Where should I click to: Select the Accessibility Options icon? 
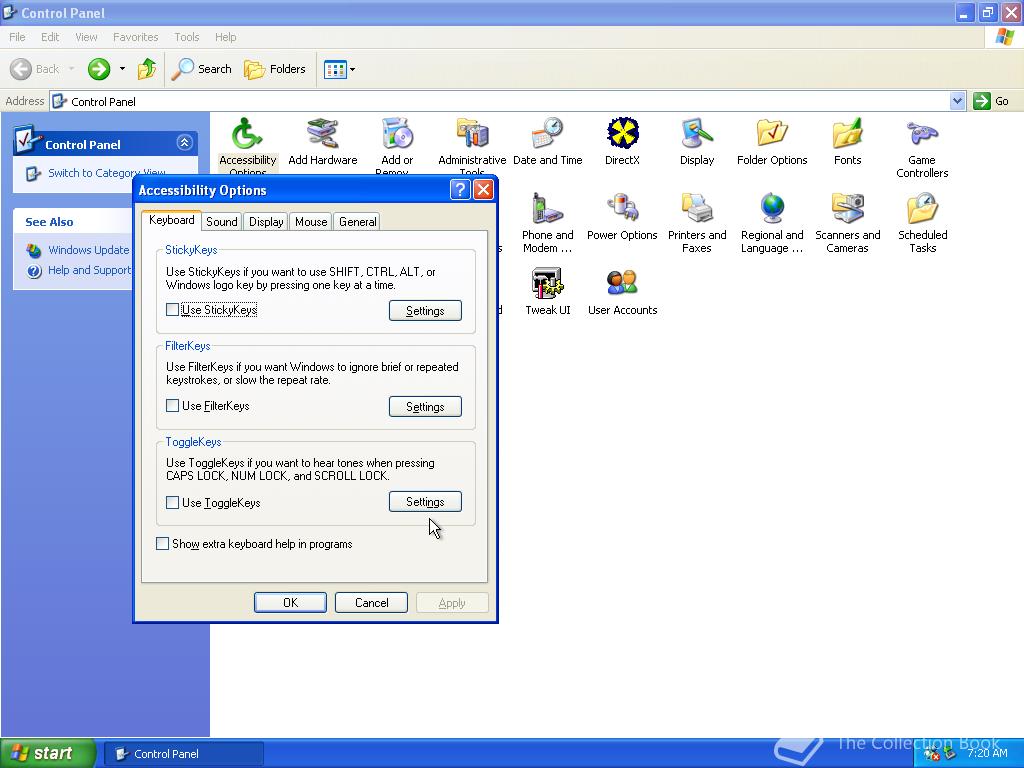click(x=248, y=145)
